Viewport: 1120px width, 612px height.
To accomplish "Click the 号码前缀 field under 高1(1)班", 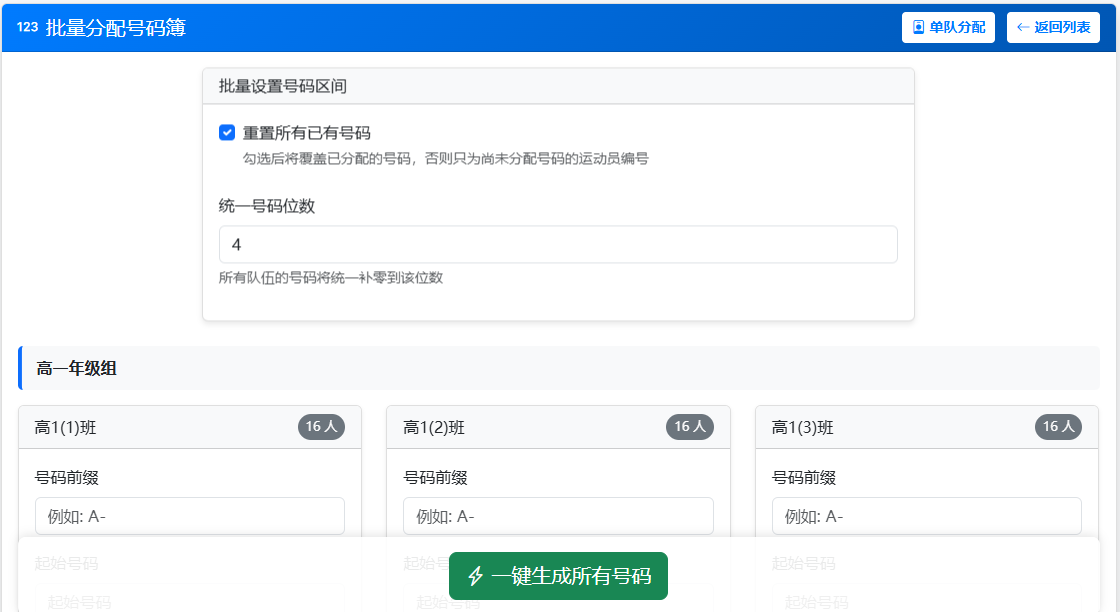I will (x=190, y=516).
